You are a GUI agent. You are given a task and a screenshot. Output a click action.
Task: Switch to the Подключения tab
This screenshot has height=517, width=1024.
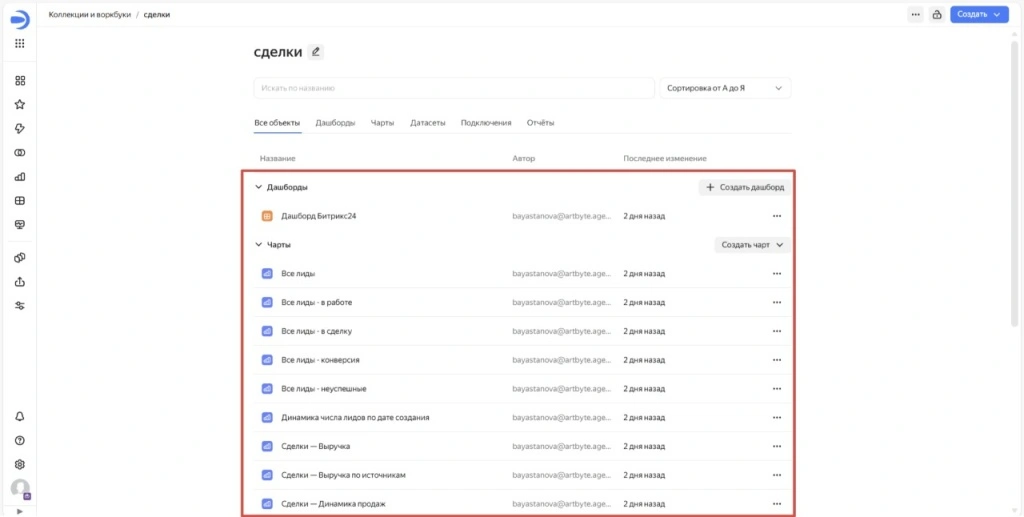tap(486, 123)
